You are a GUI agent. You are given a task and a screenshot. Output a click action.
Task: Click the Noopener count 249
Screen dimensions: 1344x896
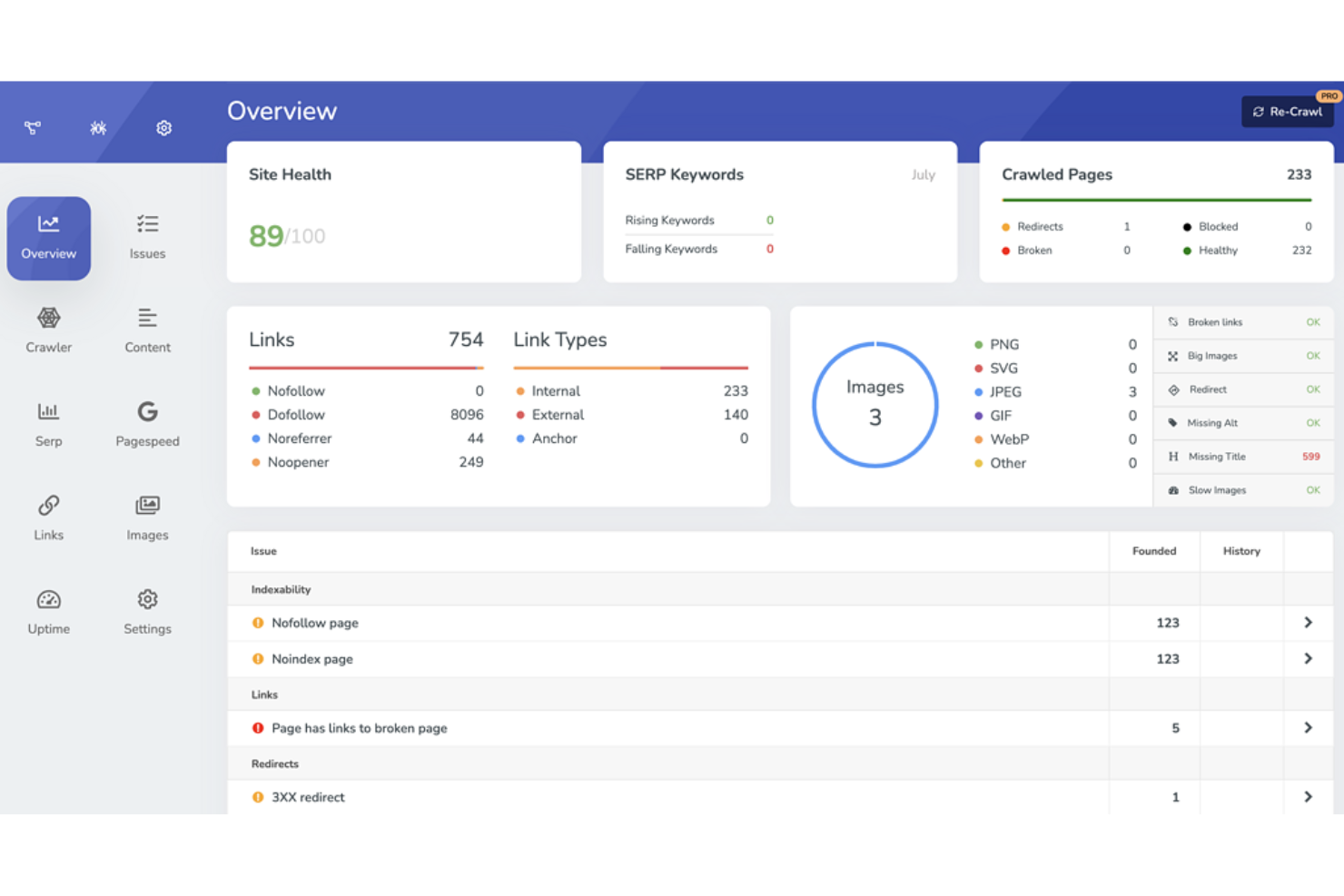click(470, 462)
